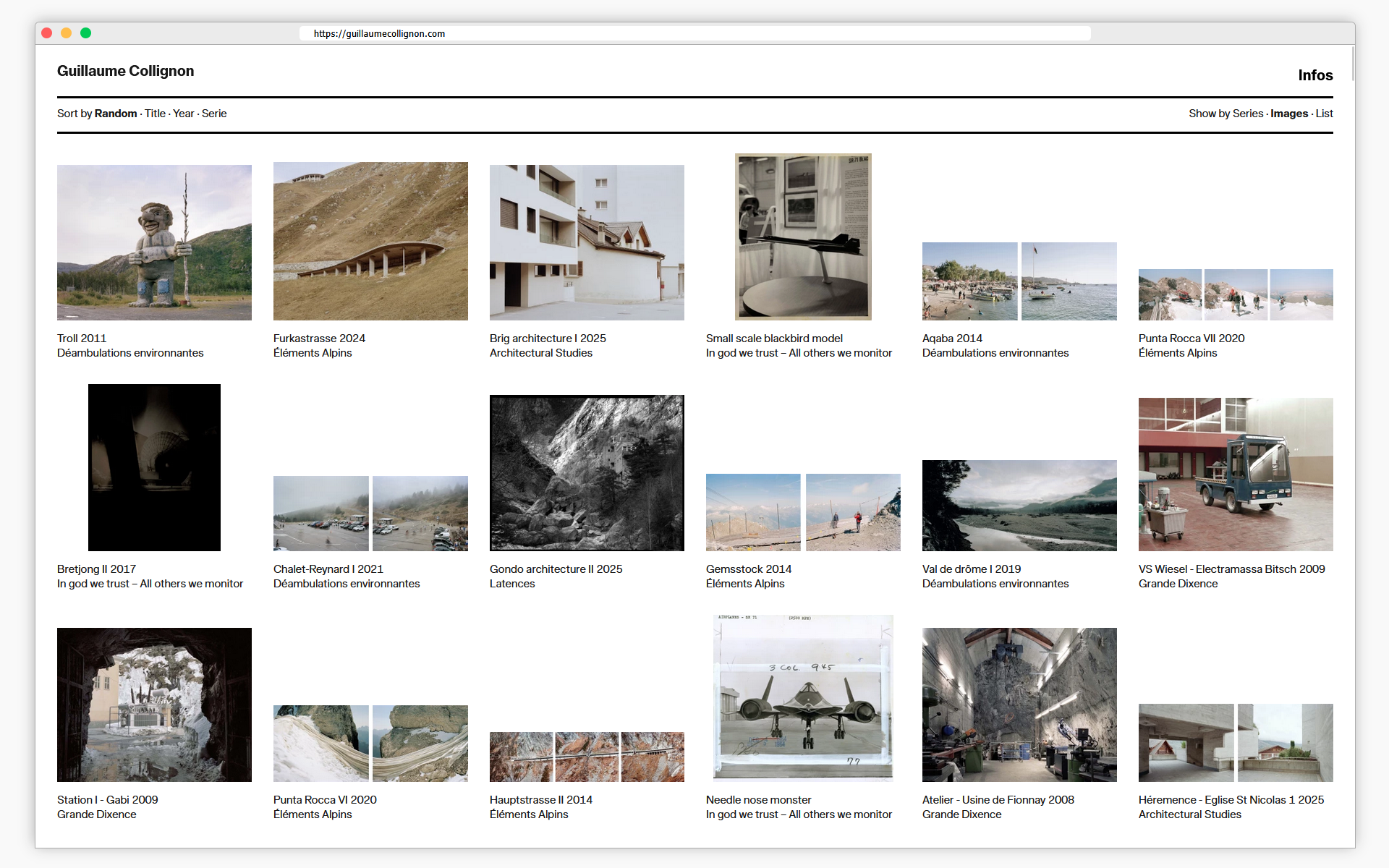The image size is (1389, 868).
Task: Switch view to List mode
Action: (x=1324, y=114)
